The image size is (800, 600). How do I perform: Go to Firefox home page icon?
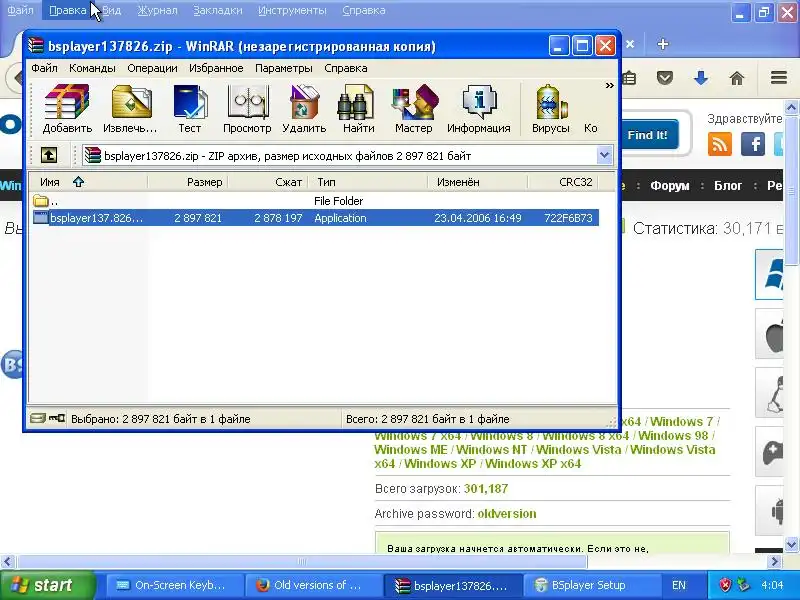(x=737, y=78)
